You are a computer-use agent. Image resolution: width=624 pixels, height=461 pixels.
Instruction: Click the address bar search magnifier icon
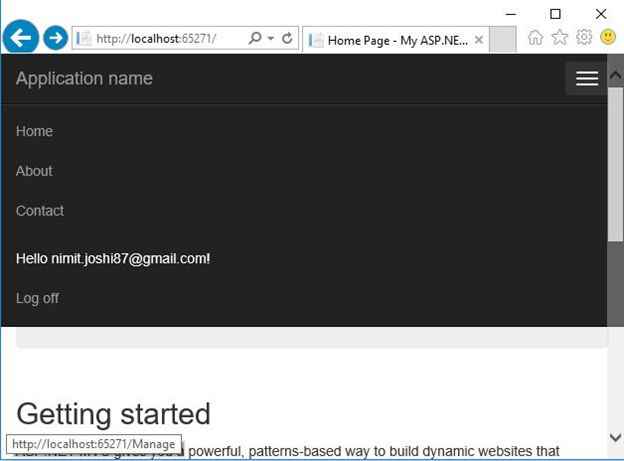[x=255, y=38]
